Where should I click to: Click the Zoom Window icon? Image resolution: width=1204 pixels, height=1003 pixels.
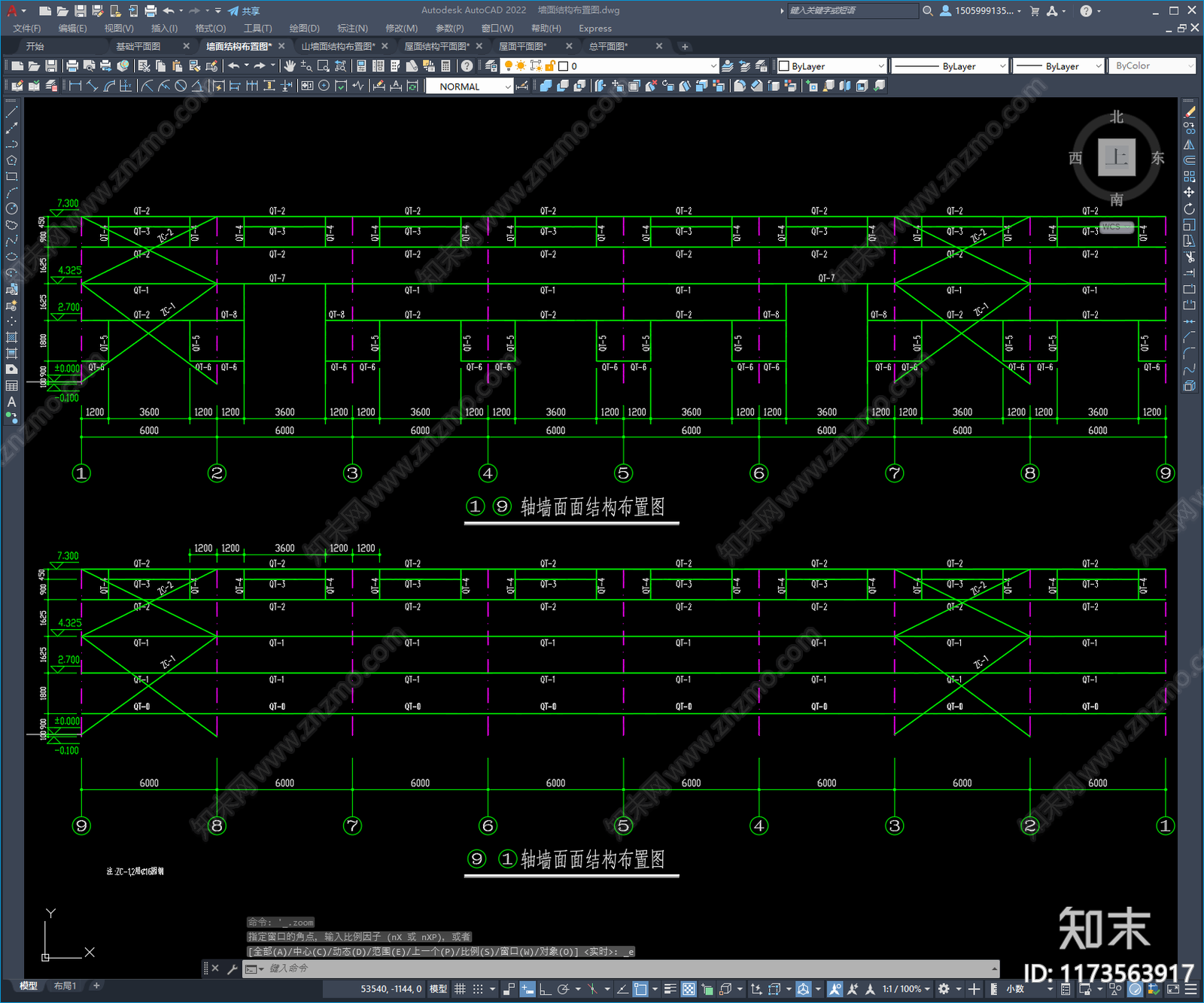(x=323, y=66)
